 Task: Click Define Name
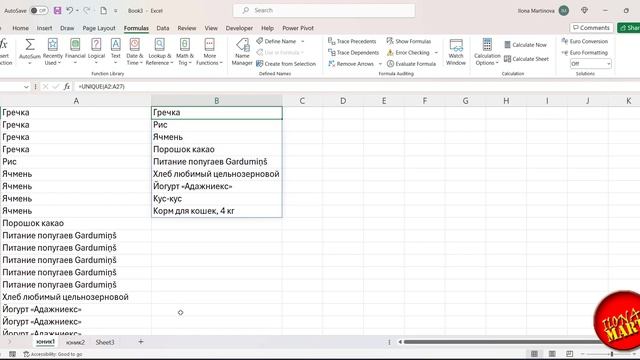point(280,41)
